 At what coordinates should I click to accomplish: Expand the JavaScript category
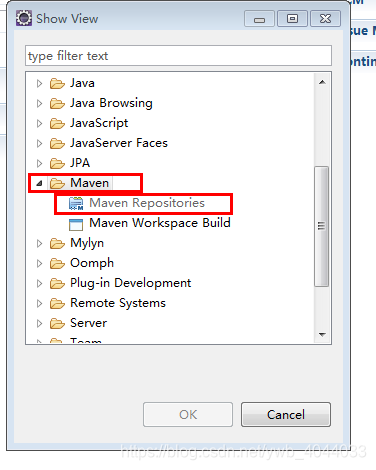(x=39, y=123)
